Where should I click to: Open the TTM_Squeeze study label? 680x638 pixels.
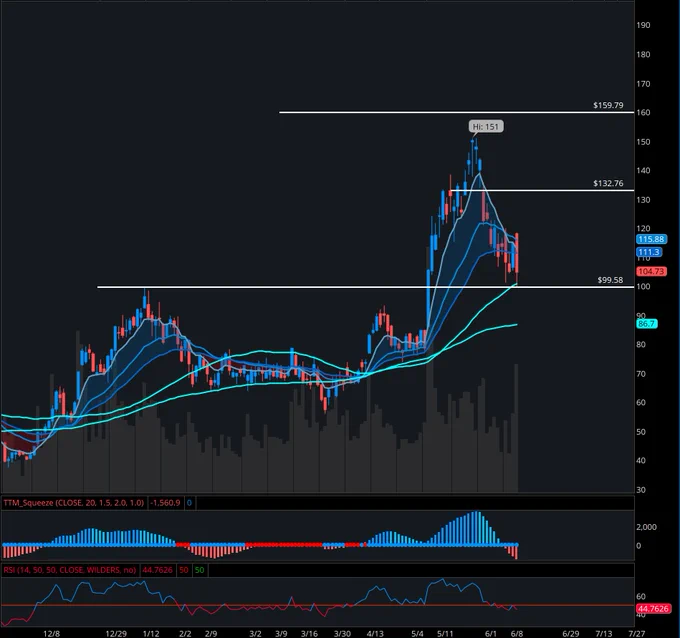click(x=73, y=503)
